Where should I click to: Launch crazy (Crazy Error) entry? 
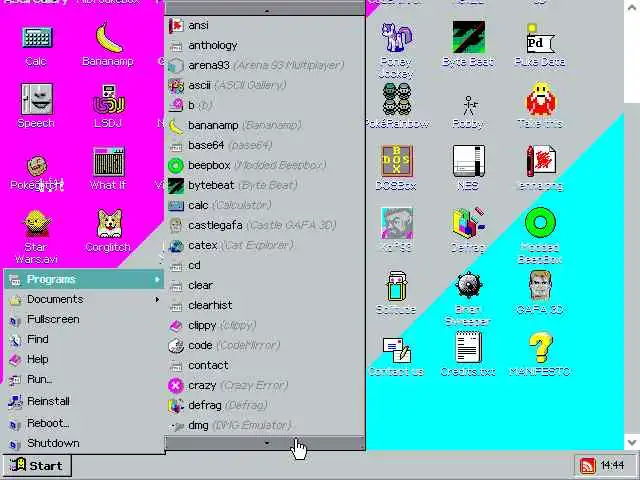pos(265,385)
